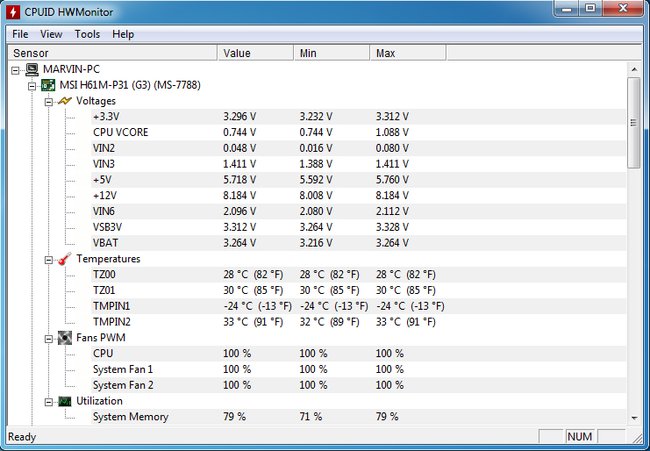Click the scrollbar up arrow
The image size is (650, 451).
(x=634, y=69)
